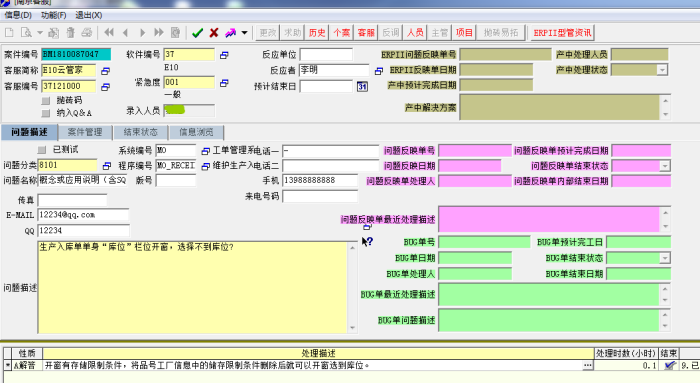700x383 pixels.
Task: Open lookup window icon beside 客服简称 field
Action: tap(105, 71)
